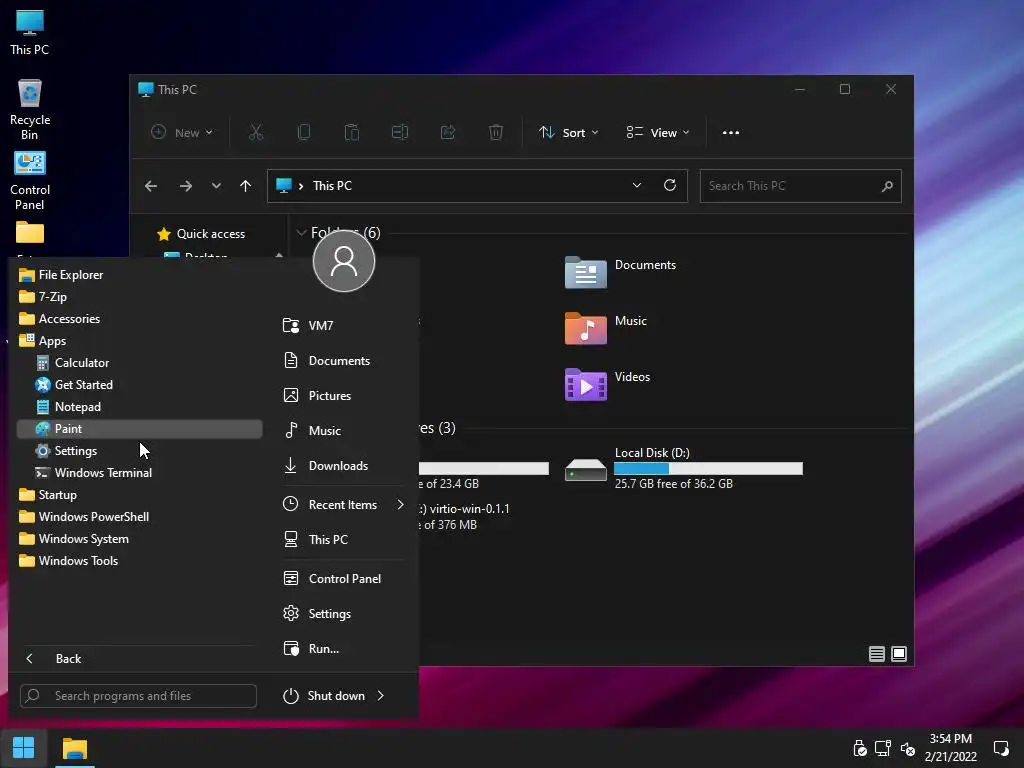Collapse the Folders (6) group
This screenshot has width=1024, height=768.
tap(301, 232)
